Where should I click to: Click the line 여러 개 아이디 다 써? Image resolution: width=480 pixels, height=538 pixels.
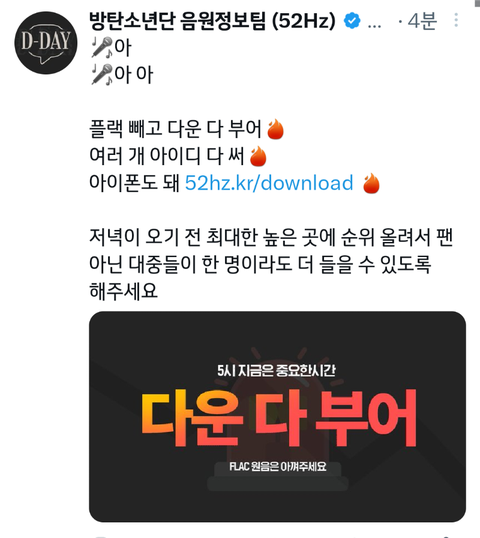[167, 156]
